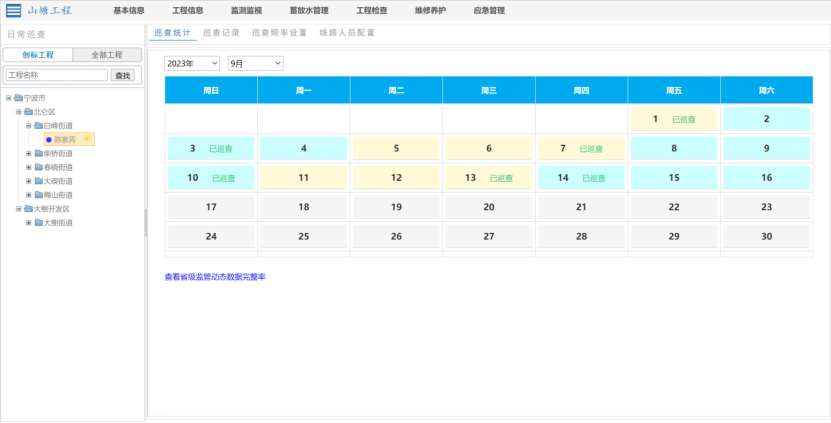Open the 2023年 year dropdown
This screenshot has width=831, height=423.
[192, 64]
